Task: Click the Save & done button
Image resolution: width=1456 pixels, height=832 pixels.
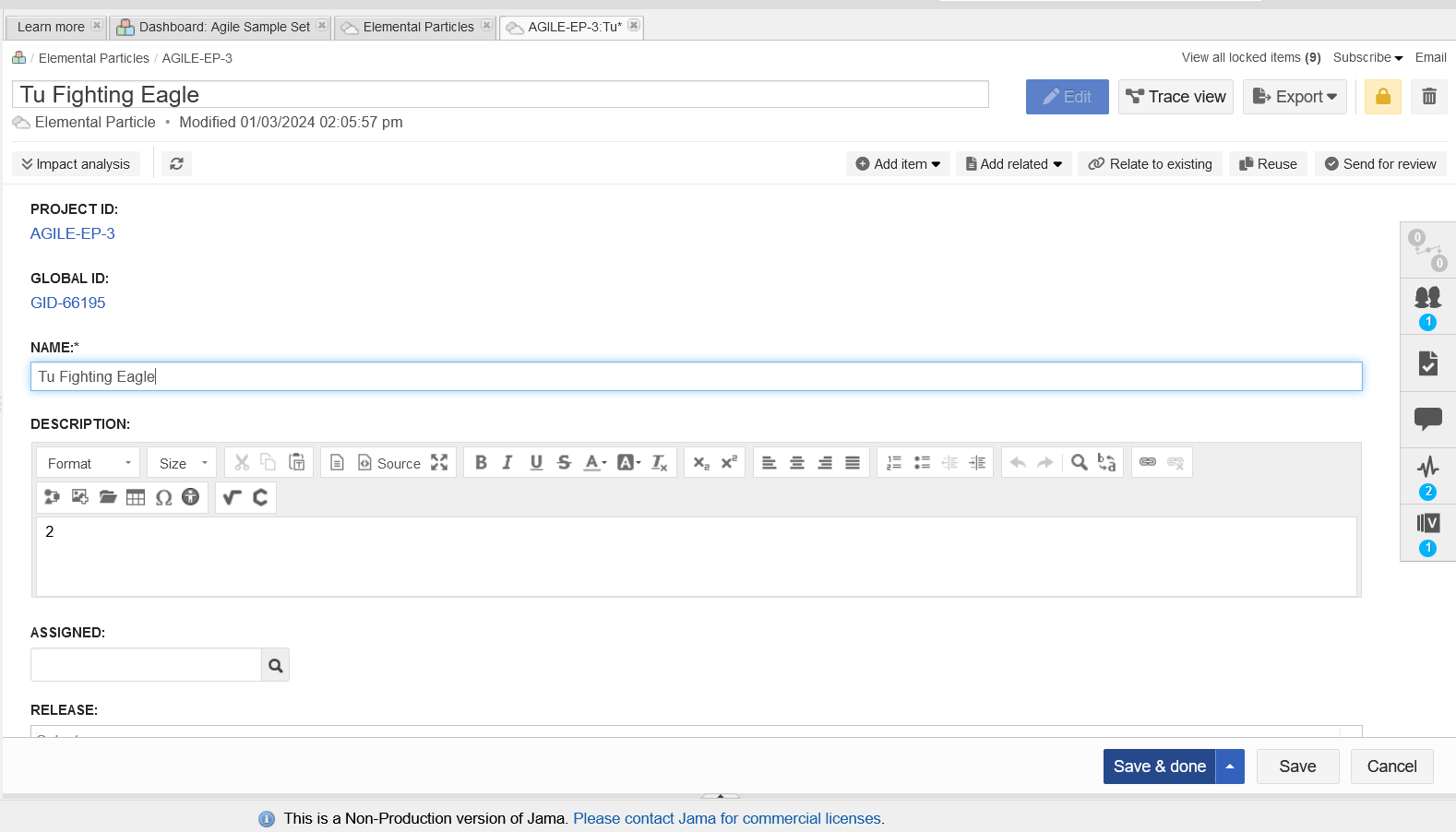Action: point(1159,767)
